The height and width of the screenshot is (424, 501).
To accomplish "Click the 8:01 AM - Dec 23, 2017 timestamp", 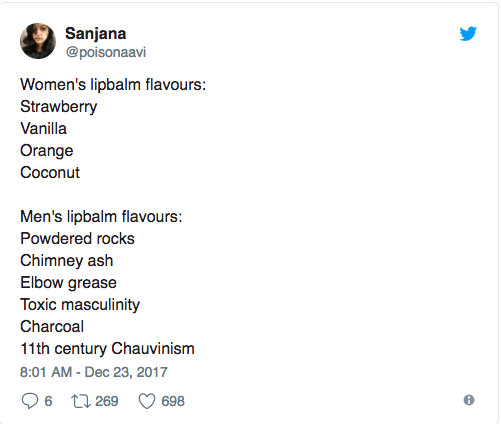I will [94, 372].
